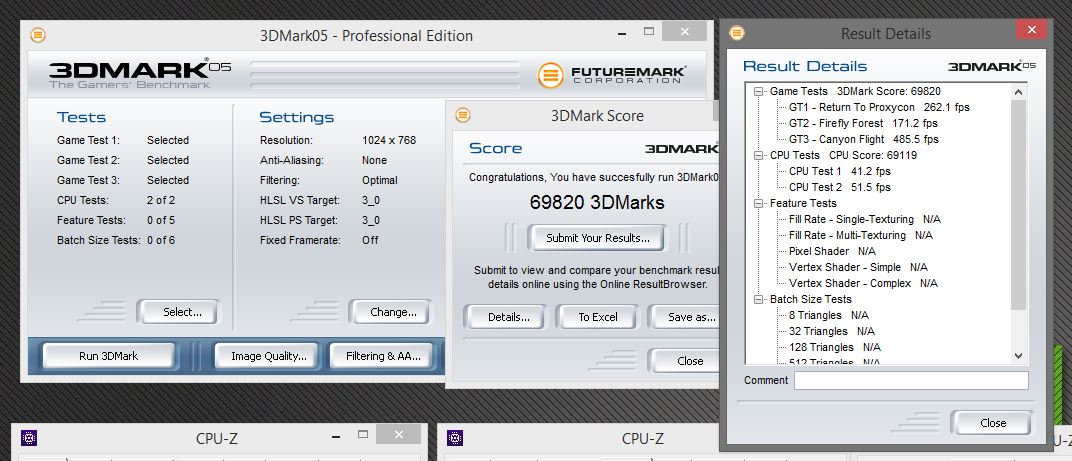1072x461 pixels.
Task: Open score Details
Action: 505,317
